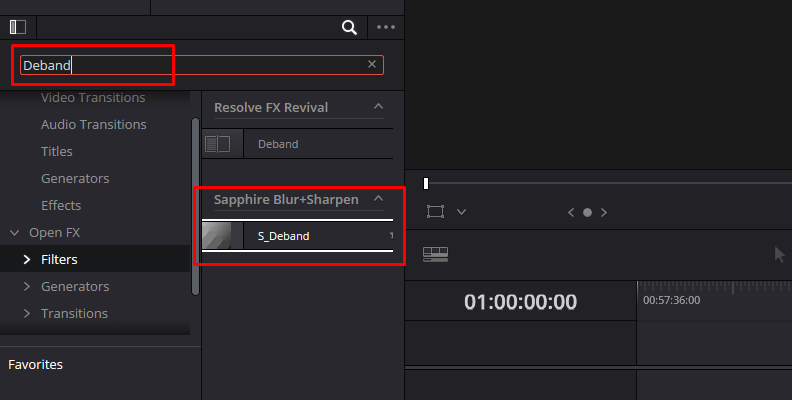792x400 pixels.
Task: Clear the Deband search text
Action: click(372, 64)
